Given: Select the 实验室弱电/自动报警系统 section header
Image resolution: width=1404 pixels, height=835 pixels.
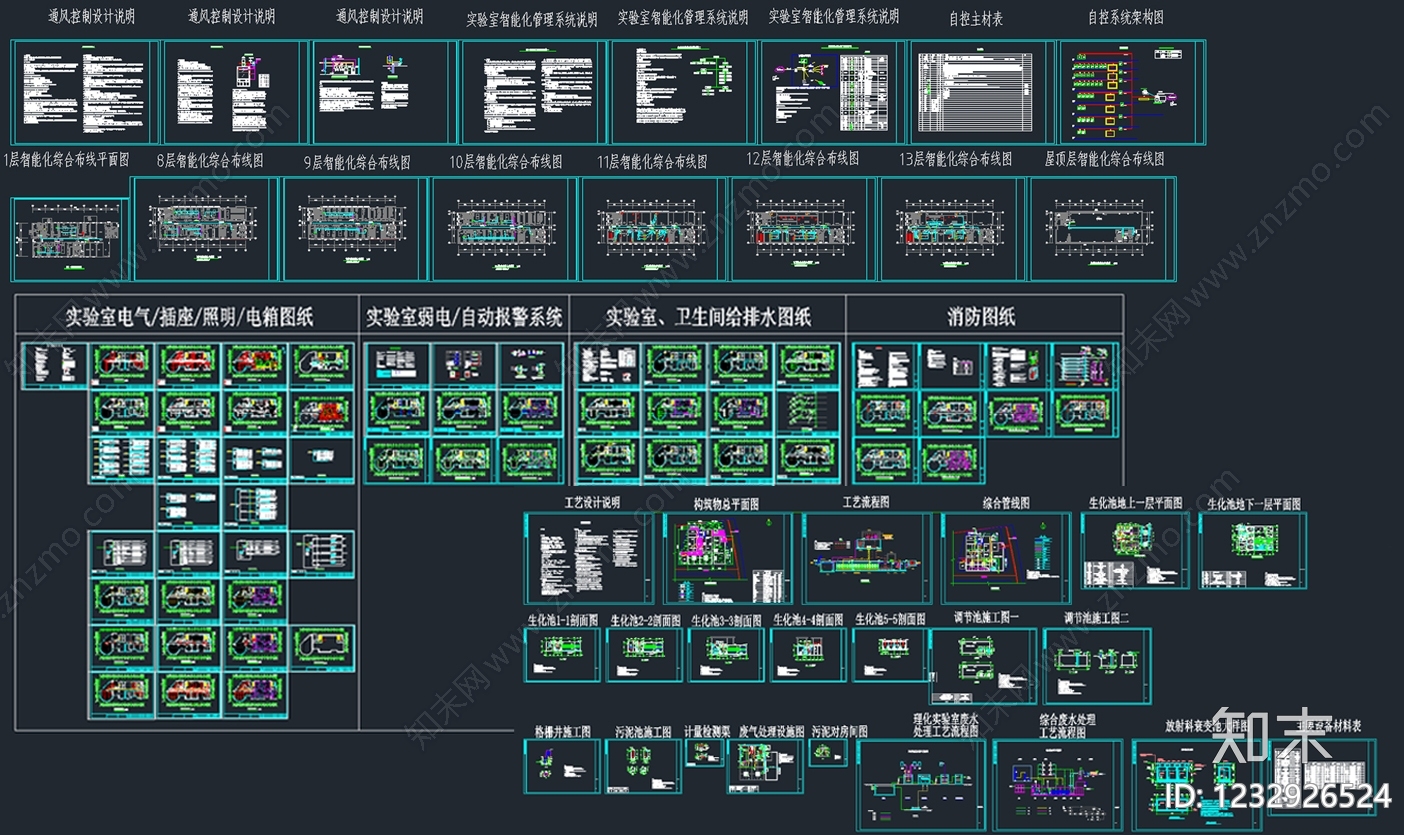Looking at the screenshot, I should tap(464, 317).
